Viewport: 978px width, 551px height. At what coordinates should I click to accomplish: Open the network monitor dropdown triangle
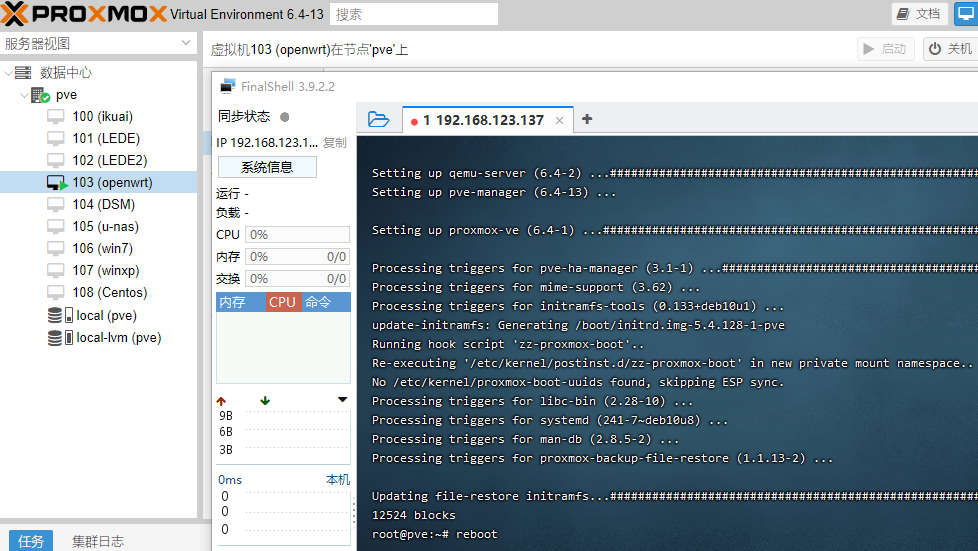tap(343, 400)
